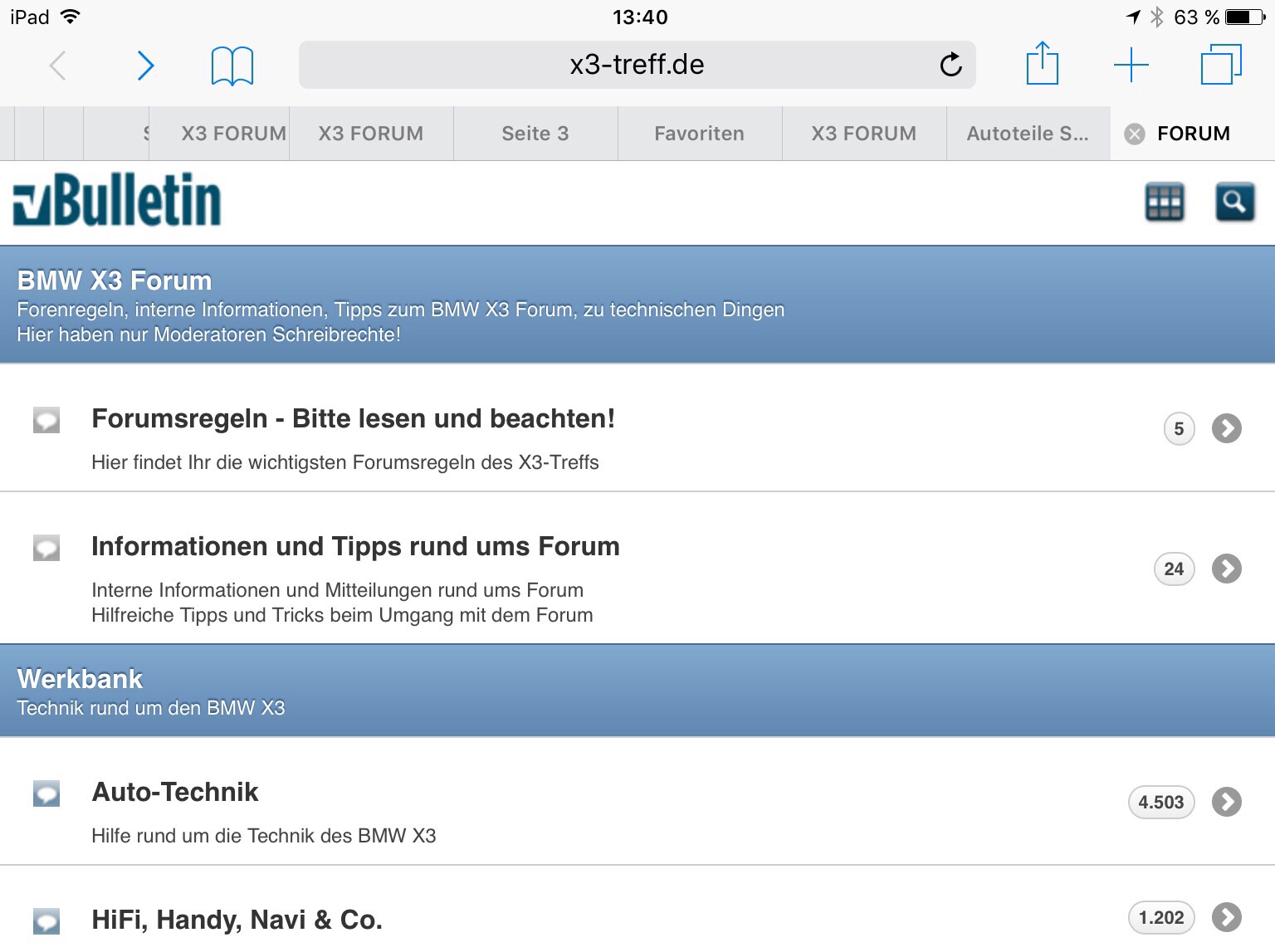
Task: Open the vBulletin grid menu icon
Action: click(1165, 202)
